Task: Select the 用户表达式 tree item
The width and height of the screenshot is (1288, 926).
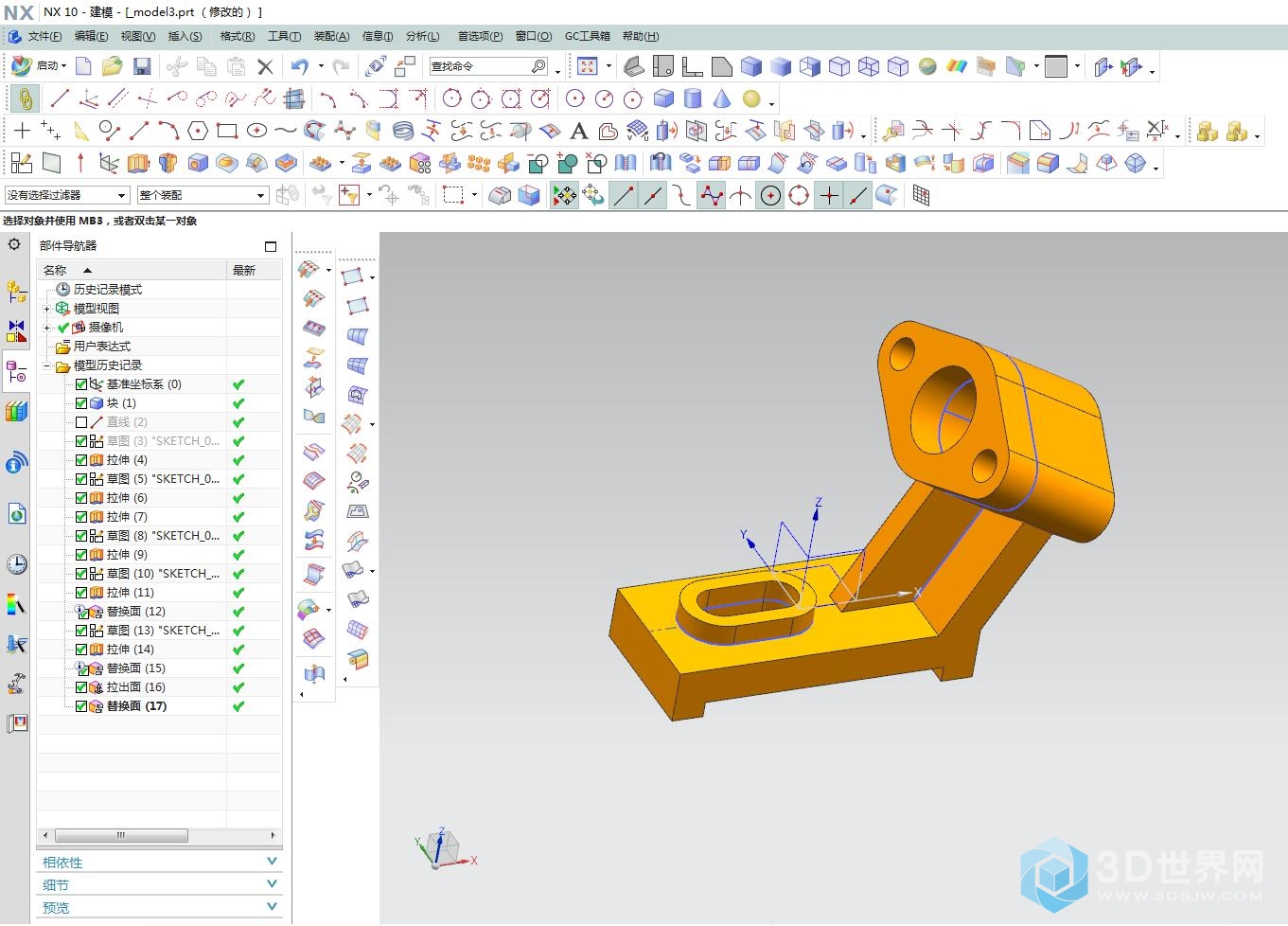Action: click(x=102, y=347)
